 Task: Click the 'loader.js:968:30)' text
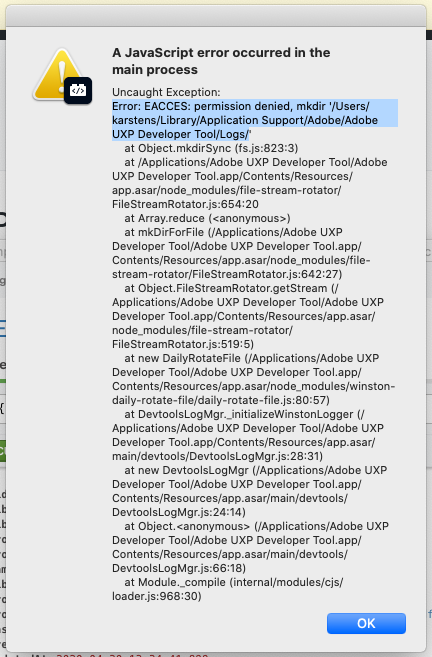pyautogui.click(x=157, y=596)
